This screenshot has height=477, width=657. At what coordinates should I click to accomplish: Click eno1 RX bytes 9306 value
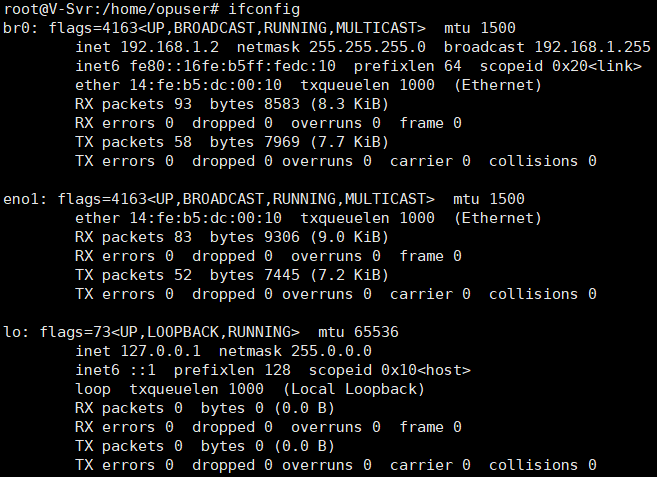coord(282,237)
